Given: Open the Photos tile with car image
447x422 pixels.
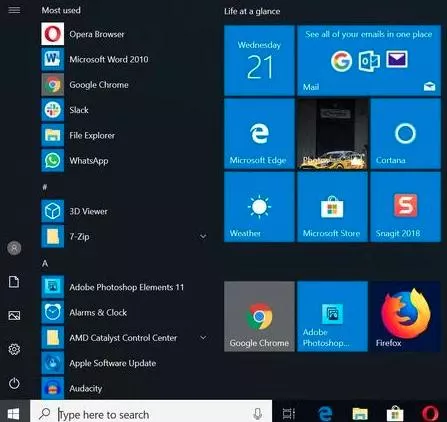Looking at the screenshot, I should 333,134.
